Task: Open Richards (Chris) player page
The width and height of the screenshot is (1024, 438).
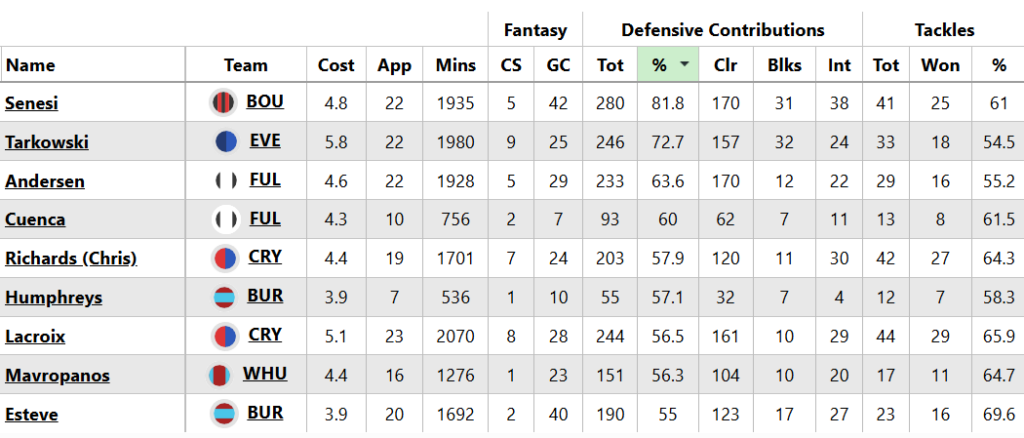Action: [71, 258]
